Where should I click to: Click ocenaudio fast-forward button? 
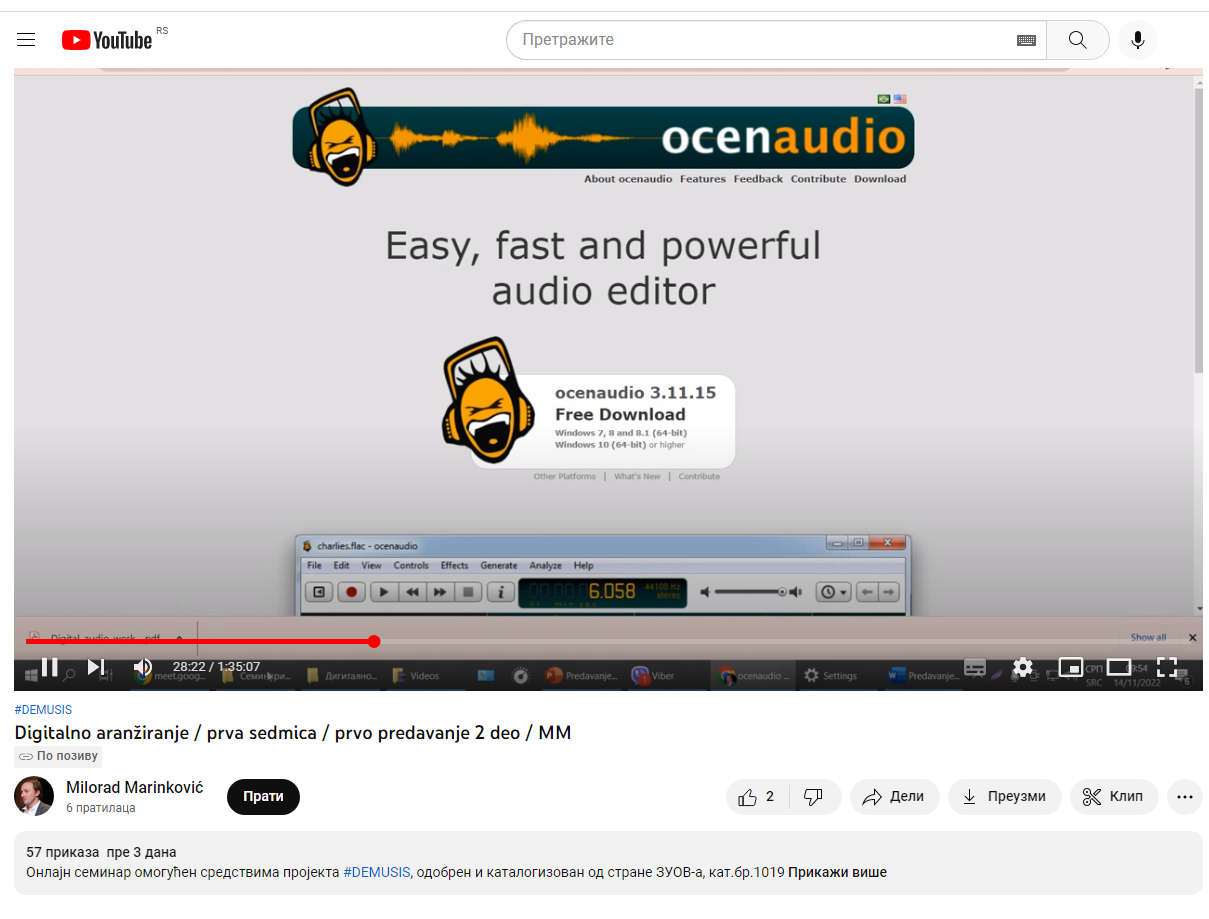(440, 592)
